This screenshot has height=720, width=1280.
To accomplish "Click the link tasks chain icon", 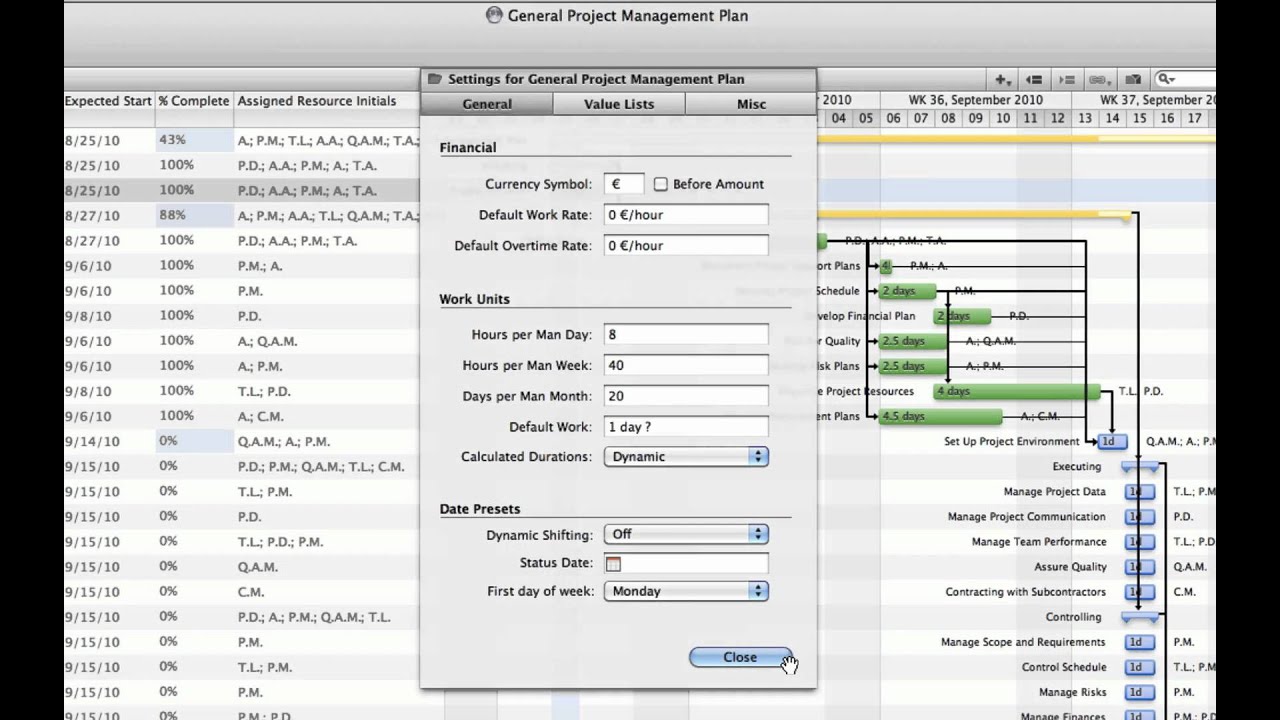I will pos(1099,79).
